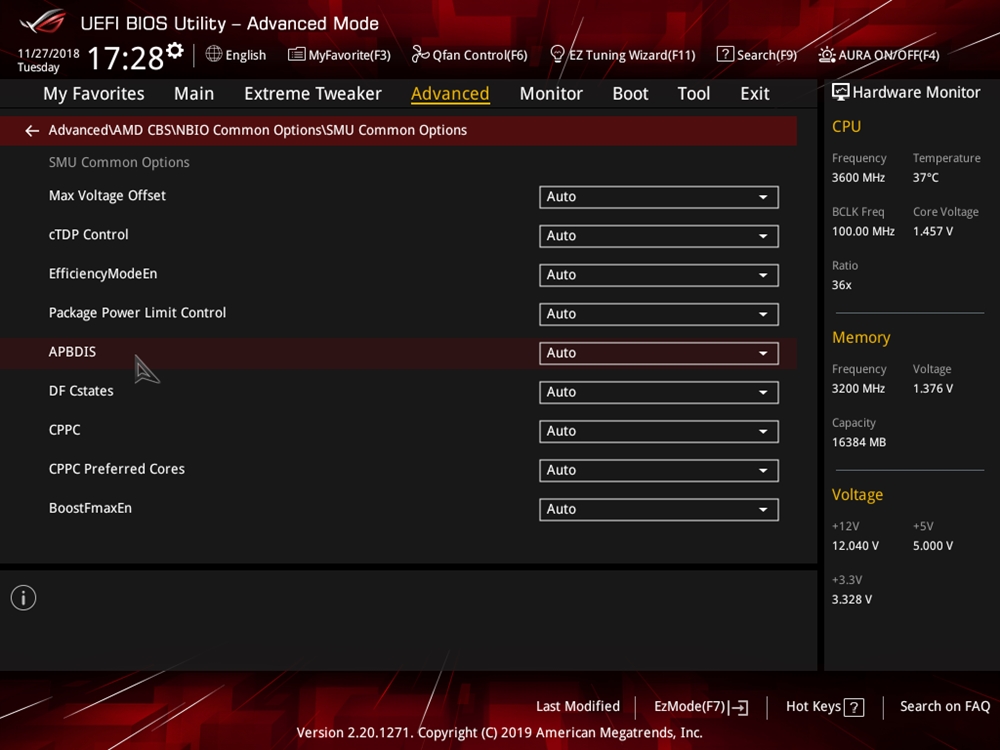Viewport: 1000px width, 750px height.
Task: Click the Core Voltage value 1.457 V
Action: tap(932, 232)
